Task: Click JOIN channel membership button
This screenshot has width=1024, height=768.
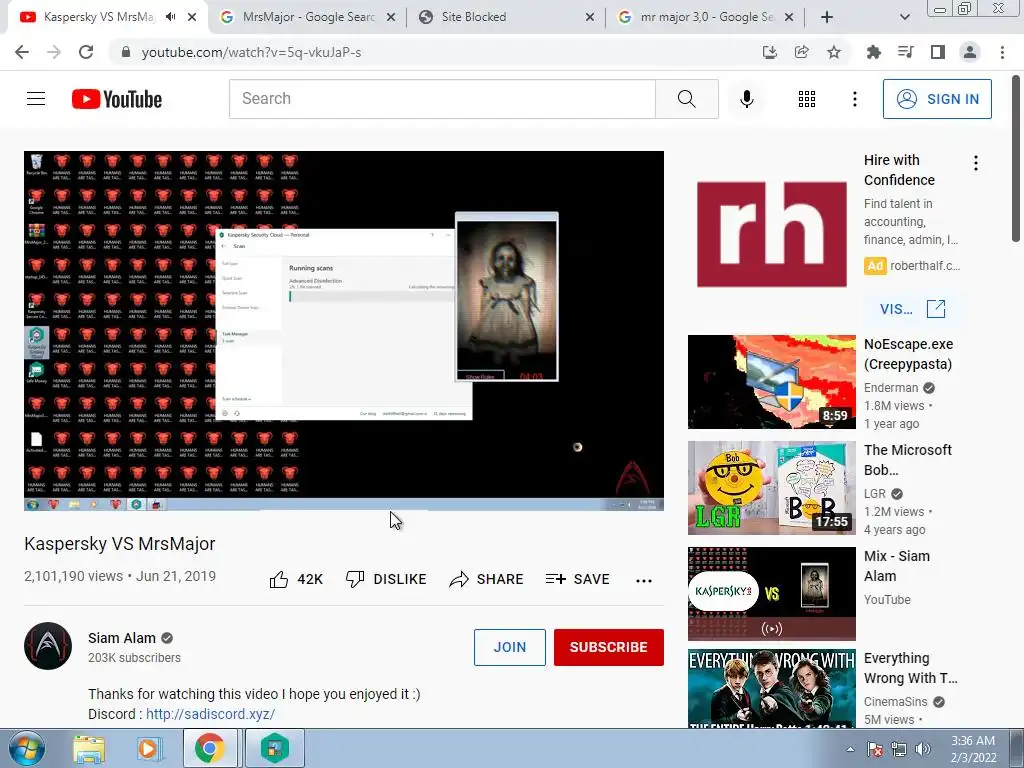Action: pyautogui.click(x=509, y=647)
